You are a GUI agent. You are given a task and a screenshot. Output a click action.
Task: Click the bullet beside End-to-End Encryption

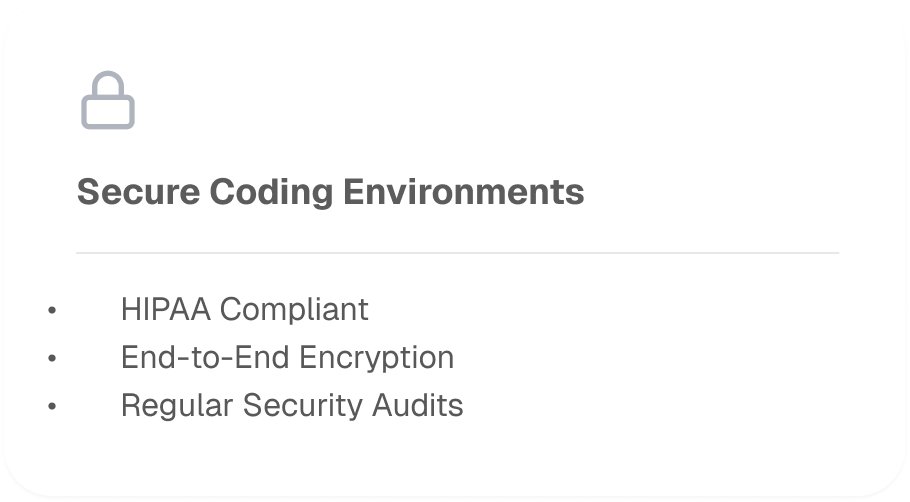click(53, 358)
